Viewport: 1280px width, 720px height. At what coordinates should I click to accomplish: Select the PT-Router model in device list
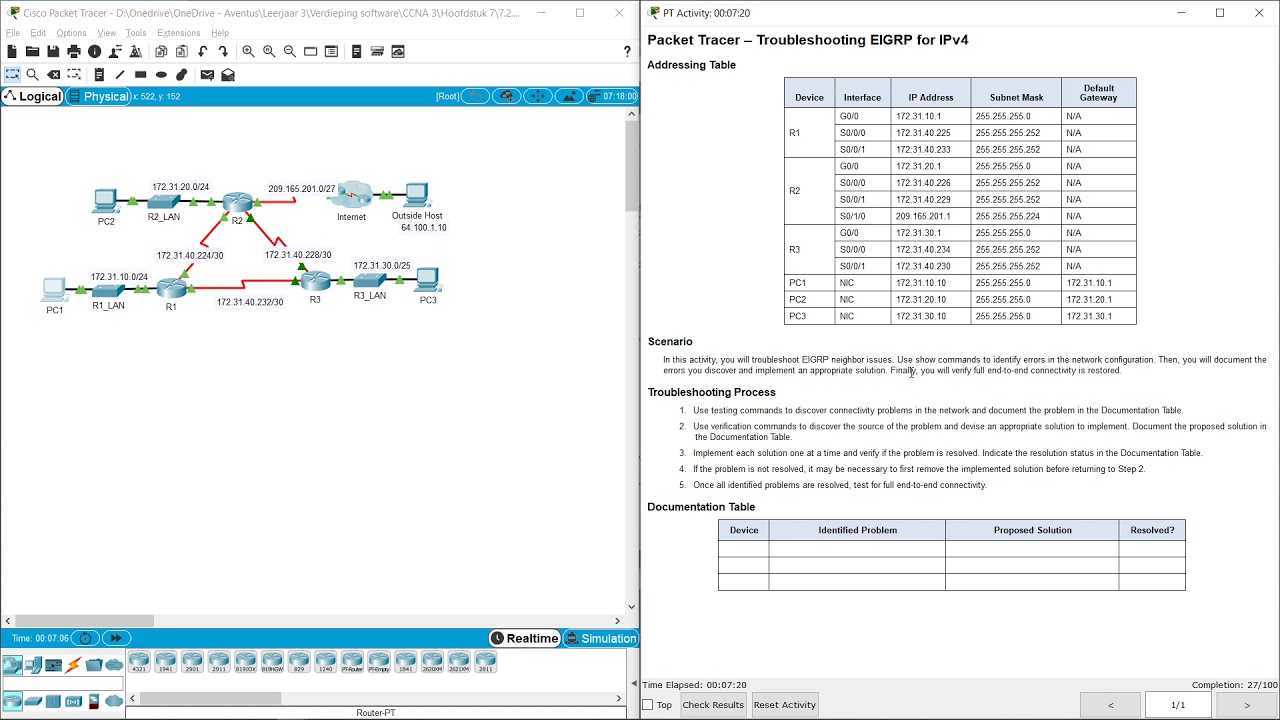point(352,662)
